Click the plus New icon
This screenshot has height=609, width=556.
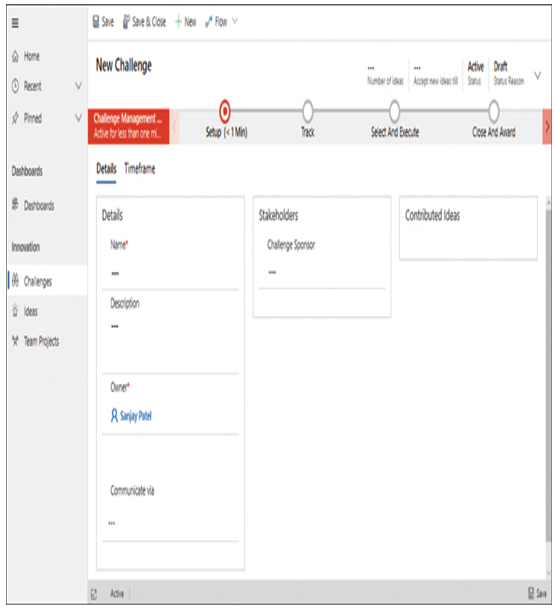[178, 22]
